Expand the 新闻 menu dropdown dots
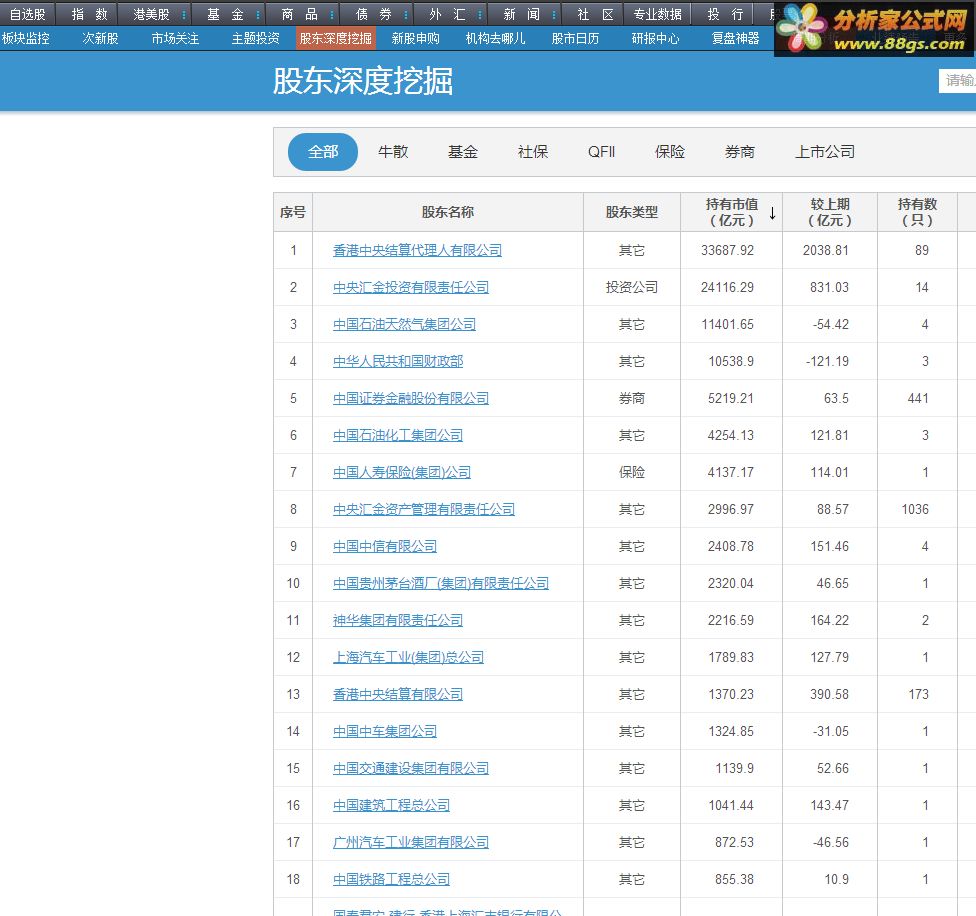The image size is (976, 916). 554,14
